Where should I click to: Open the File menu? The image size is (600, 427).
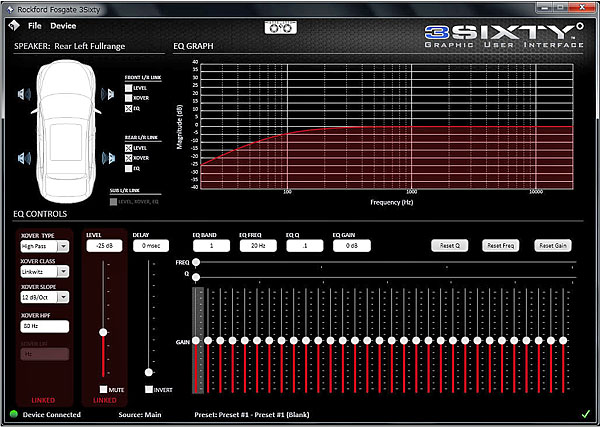[34, 26]
